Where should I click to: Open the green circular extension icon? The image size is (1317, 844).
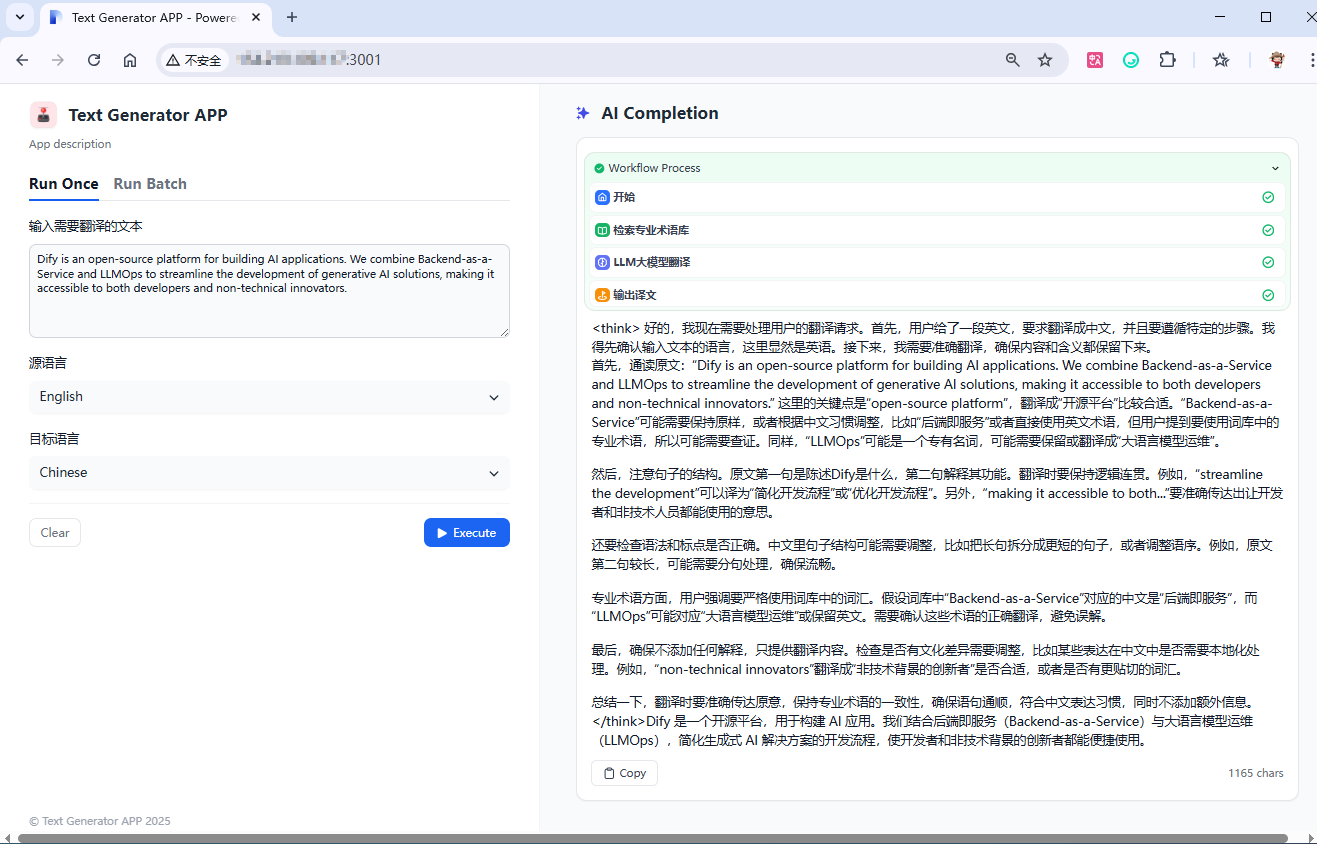(1131, 60)
